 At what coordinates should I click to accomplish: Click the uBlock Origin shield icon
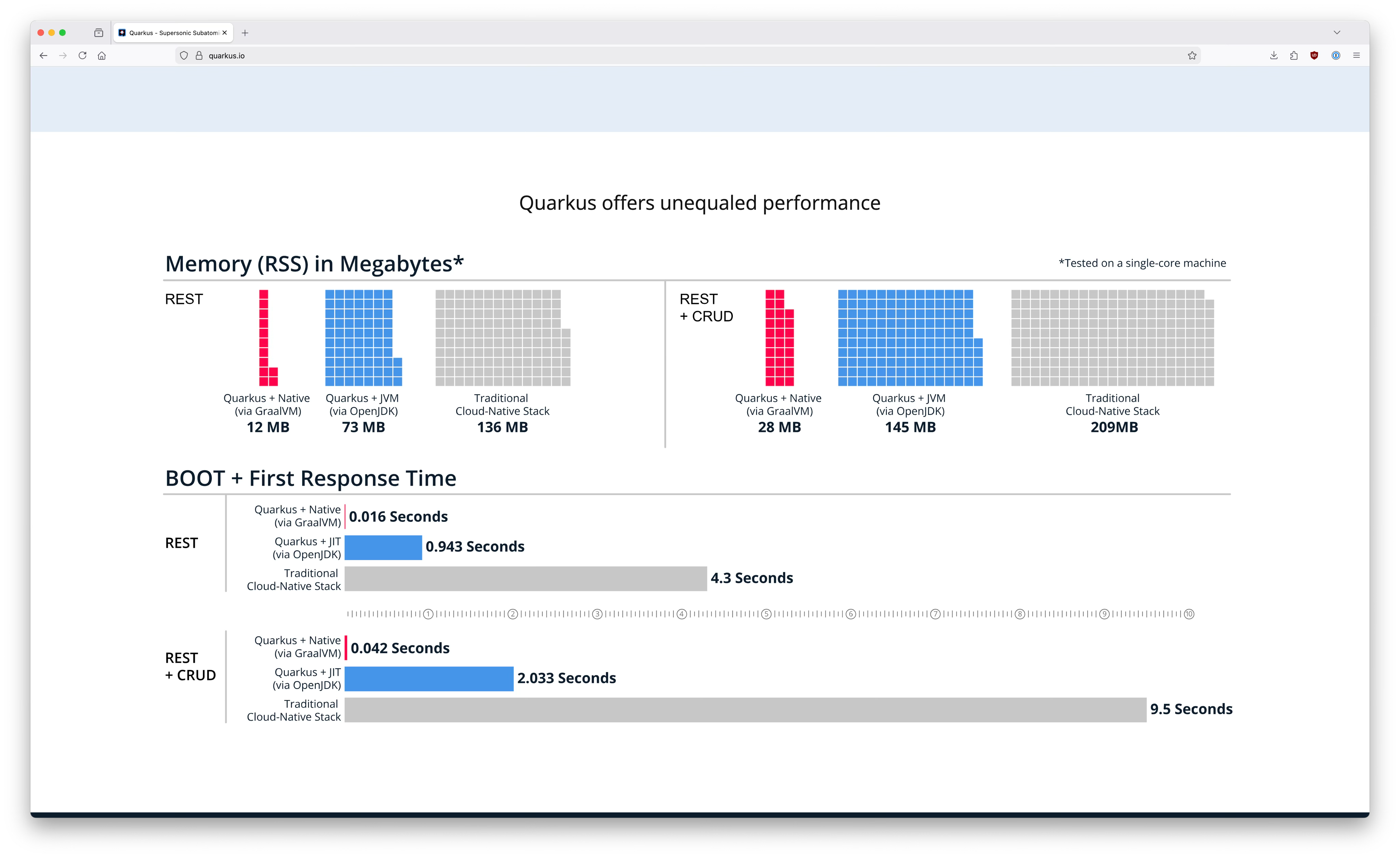pyautogui.click(x=1314, y=55)
